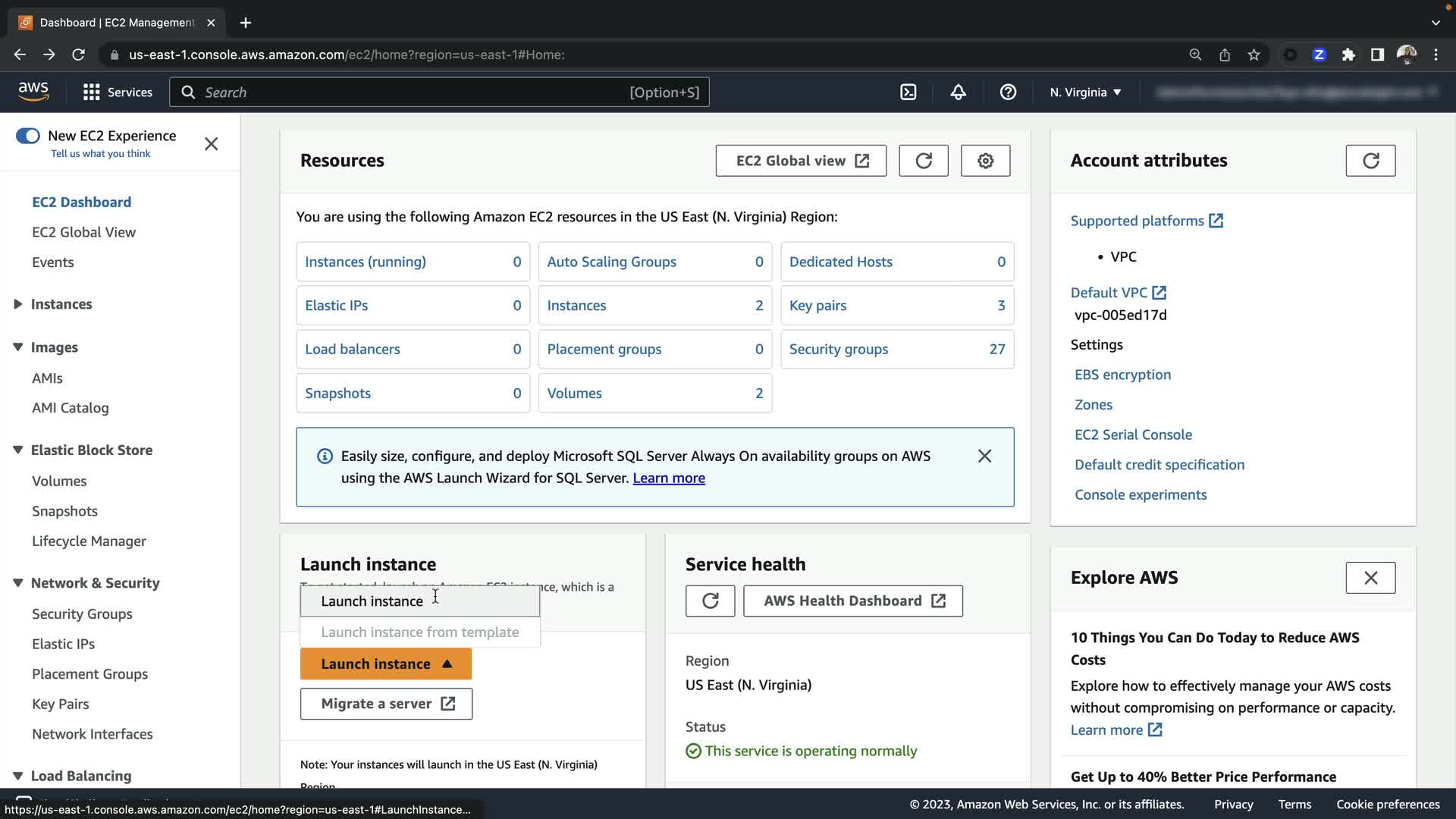Image resolution: width=1456 pixels, height=819 pixels.
Task: Refresh the Resources panel
Action: [x=923, y=161]
